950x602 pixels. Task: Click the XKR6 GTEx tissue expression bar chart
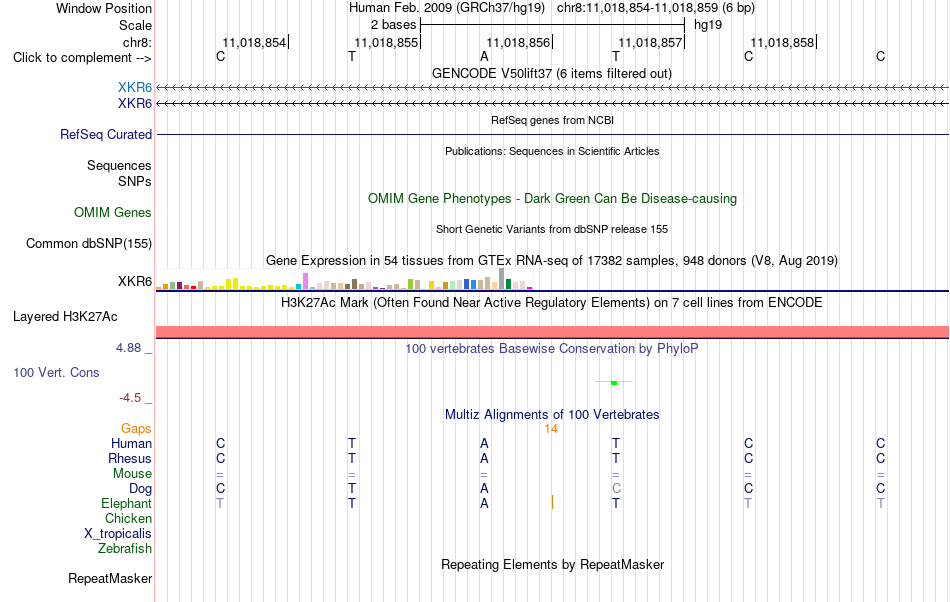(344, 279)
